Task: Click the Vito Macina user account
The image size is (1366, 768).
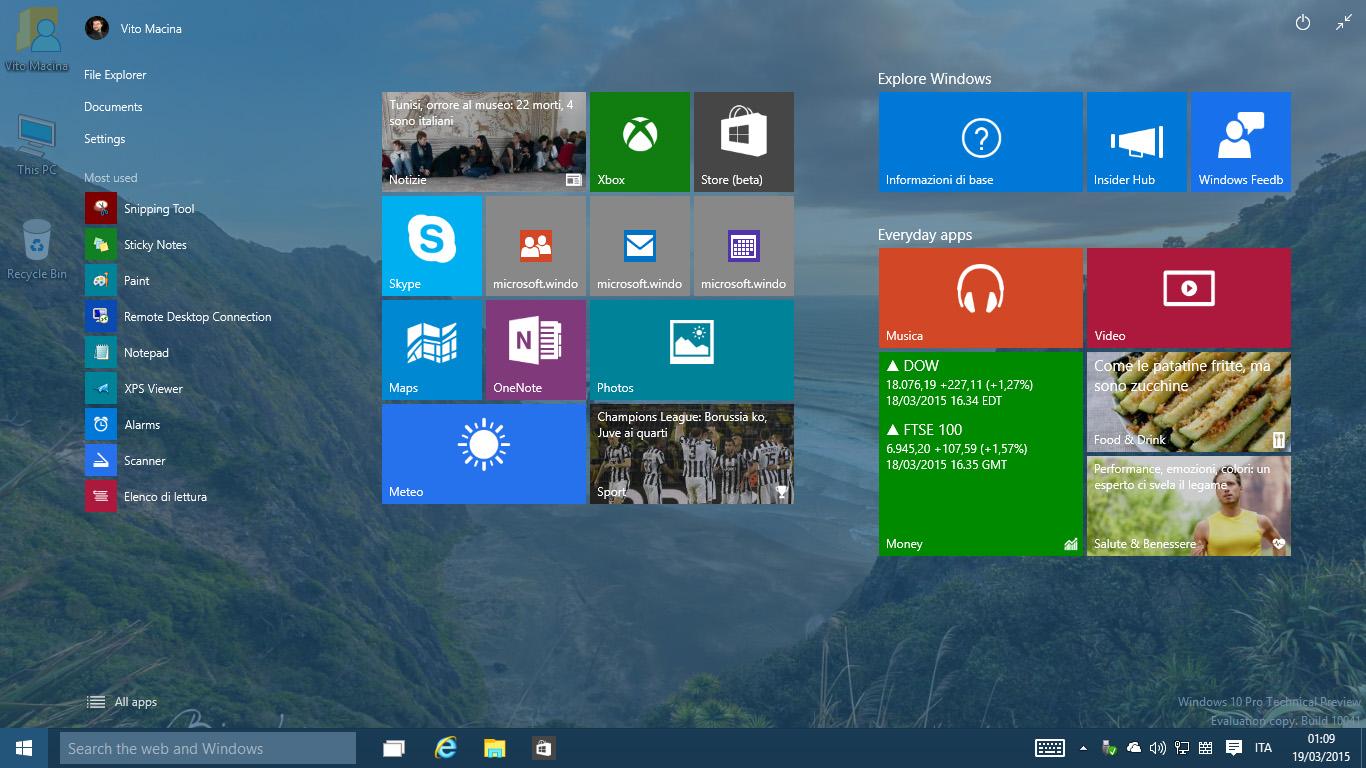Action: pyautogui.click(x=134, y=28)
